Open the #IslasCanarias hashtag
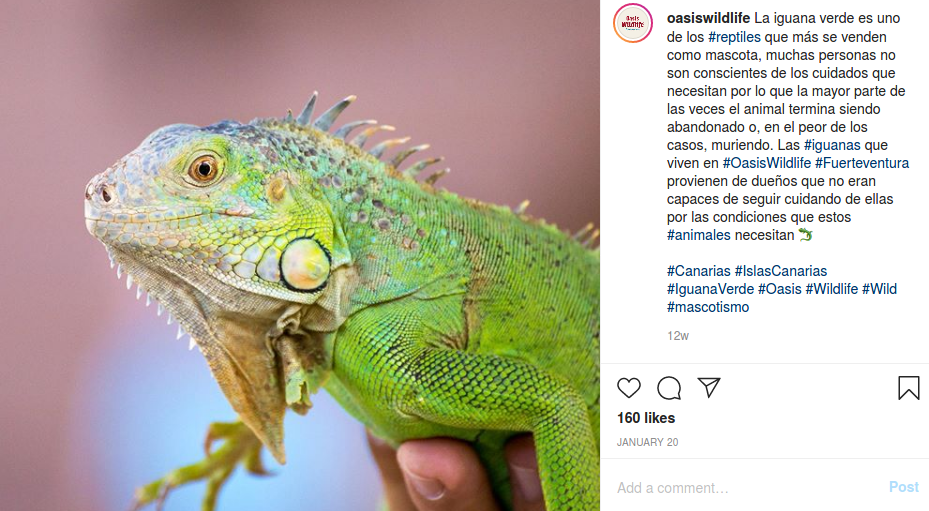Screen dimensions: 929x511 coord(780,271)
